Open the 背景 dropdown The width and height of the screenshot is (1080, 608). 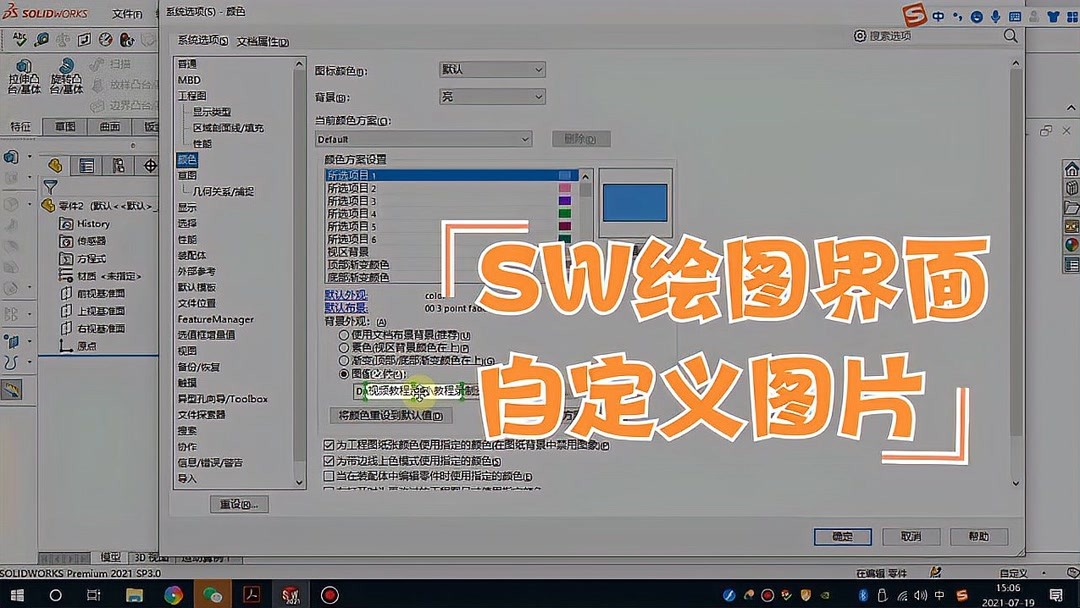539,96
